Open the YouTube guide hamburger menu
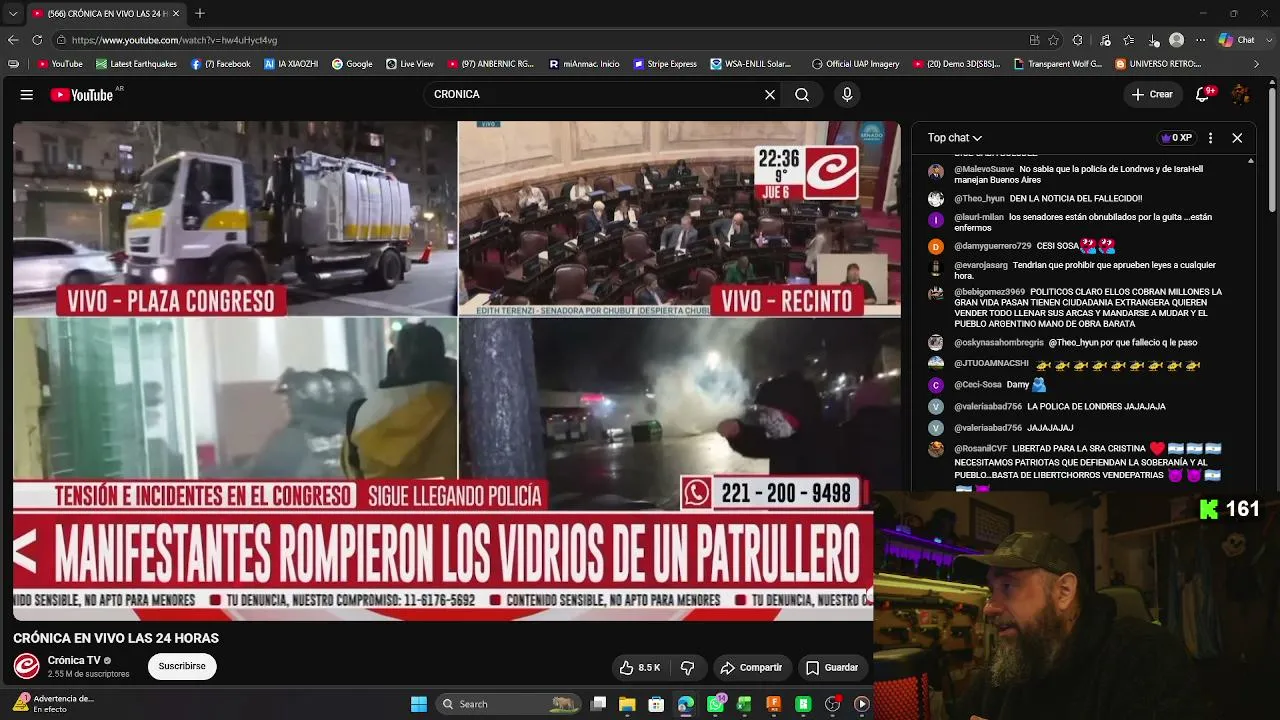Viewport: 1280px width, 720px height. tap(27, 95)
